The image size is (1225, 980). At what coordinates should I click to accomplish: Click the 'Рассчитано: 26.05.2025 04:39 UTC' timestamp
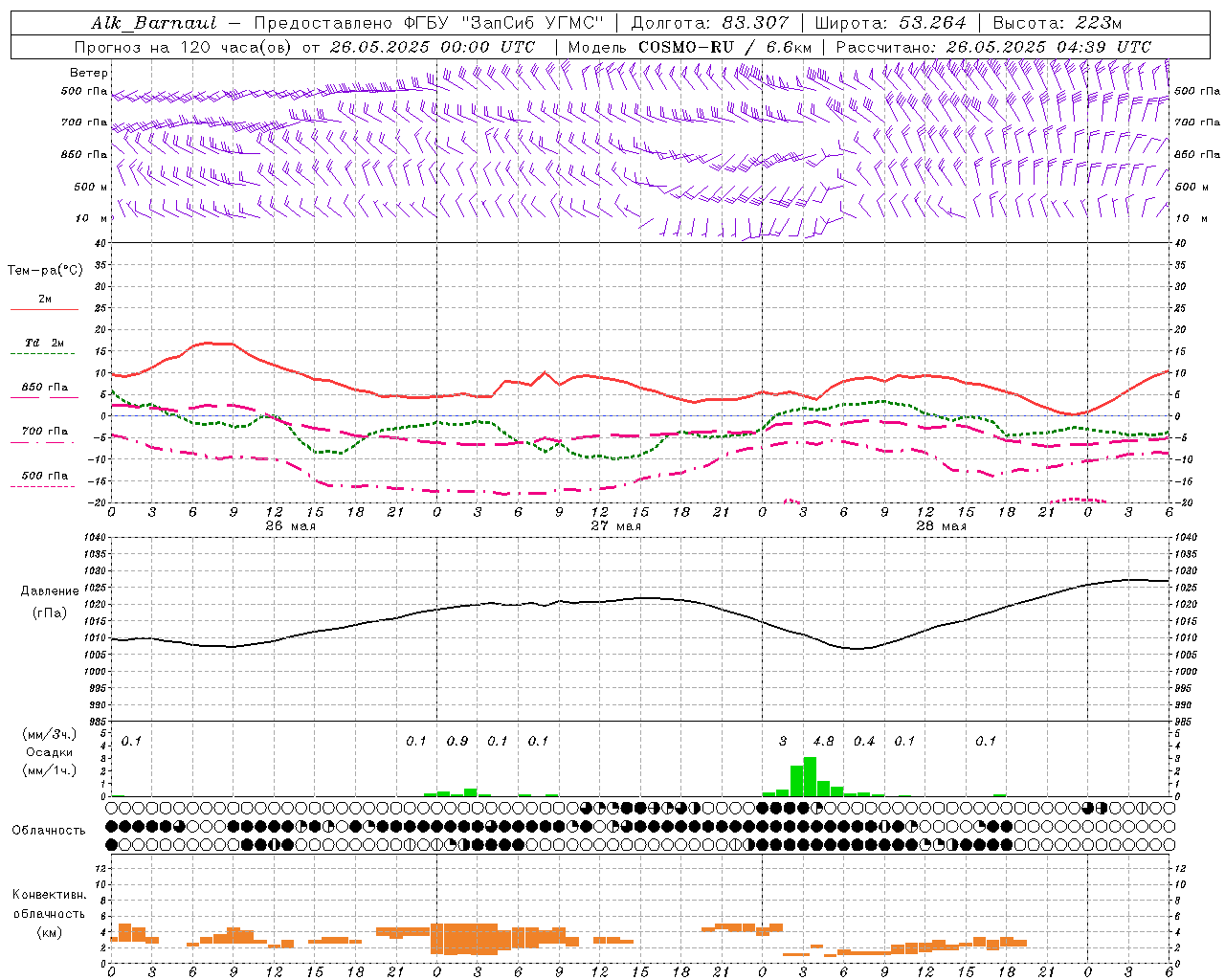coord(993,47)
